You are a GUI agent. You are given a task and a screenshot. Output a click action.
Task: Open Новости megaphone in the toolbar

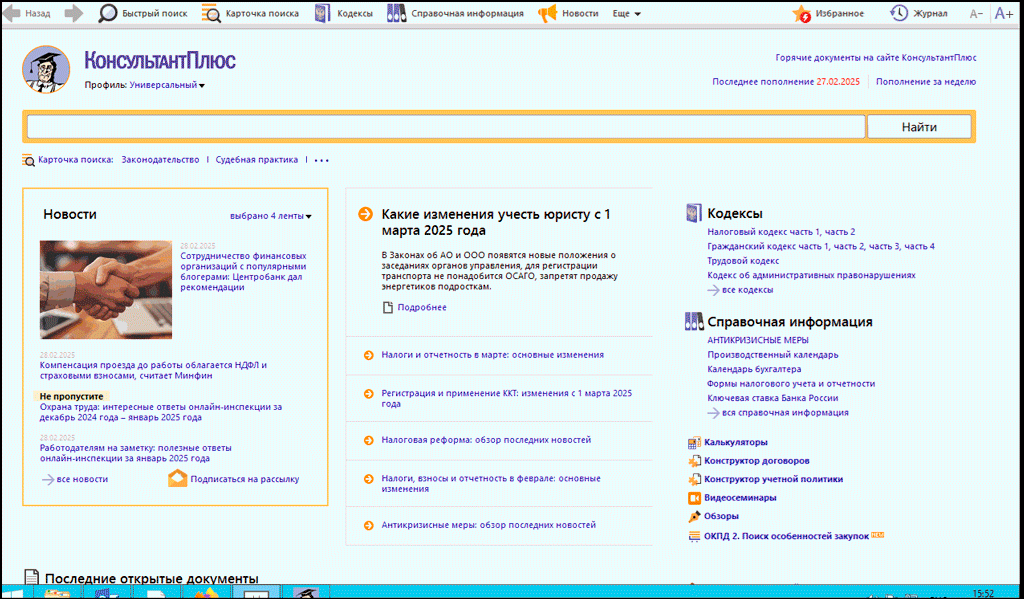click(x=568, y=13)
